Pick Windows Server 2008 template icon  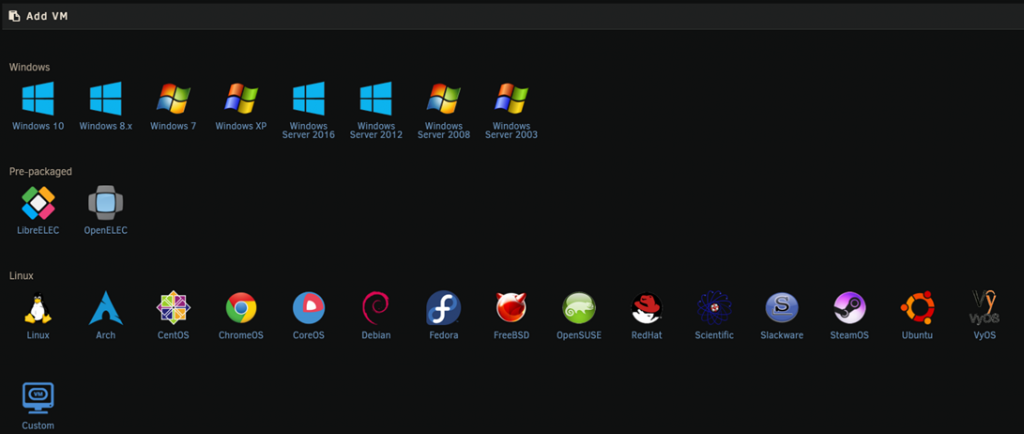point(443,99)
